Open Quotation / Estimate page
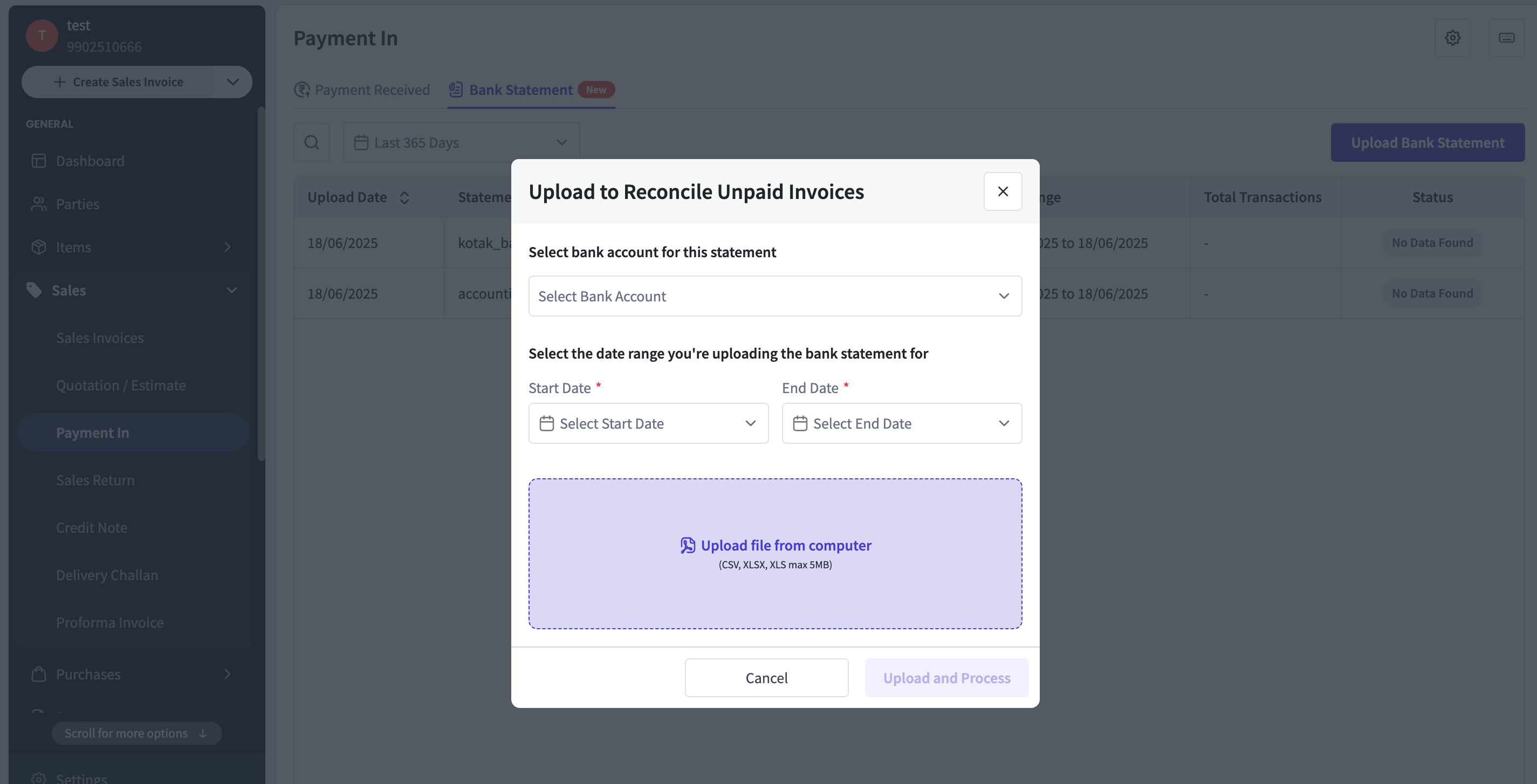The width and height of the screenshot is (1537, 784). point(133,385)
